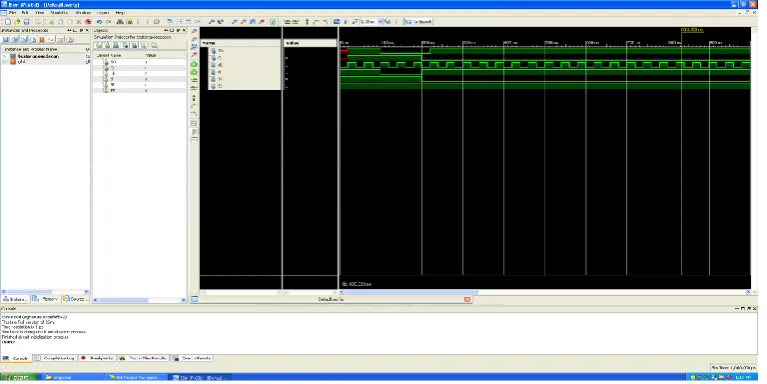Click the Windows Start button
This screenshot has height=384, width=767.
click(x=19, y=378)
